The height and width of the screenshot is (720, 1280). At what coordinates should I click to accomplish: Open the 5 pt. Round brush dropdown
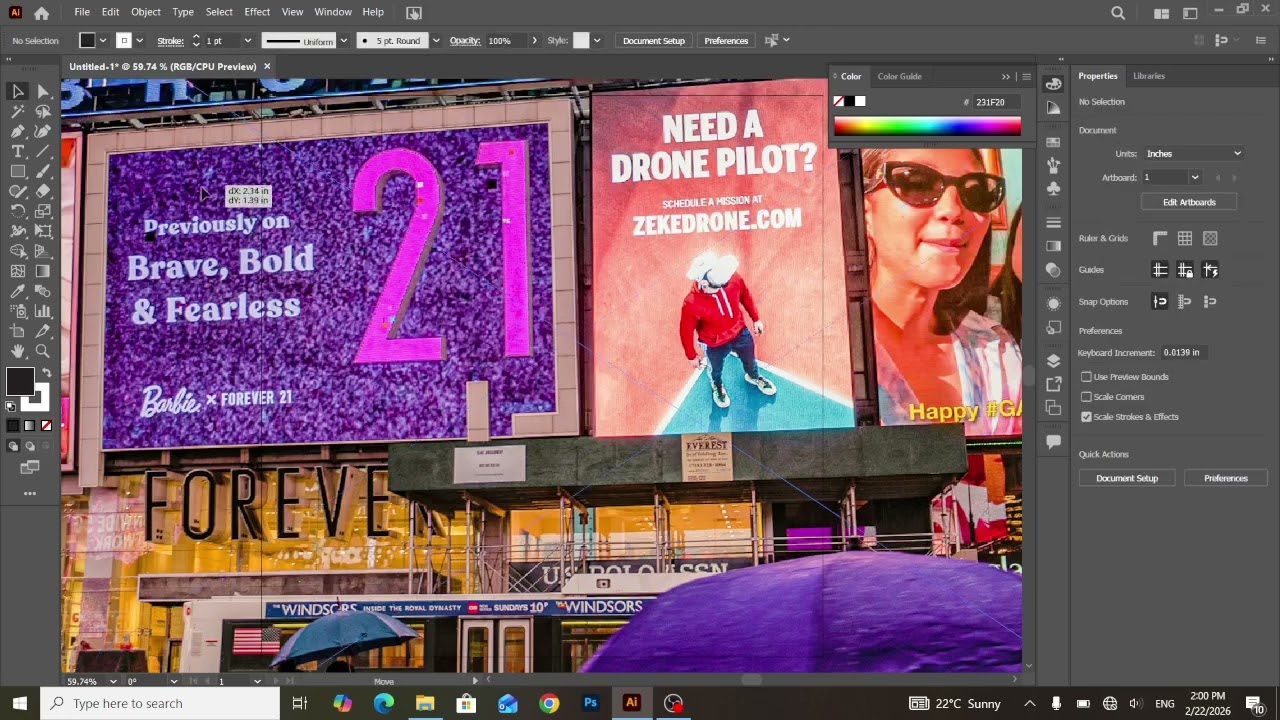pyautogui.click(x=436, y=41)
